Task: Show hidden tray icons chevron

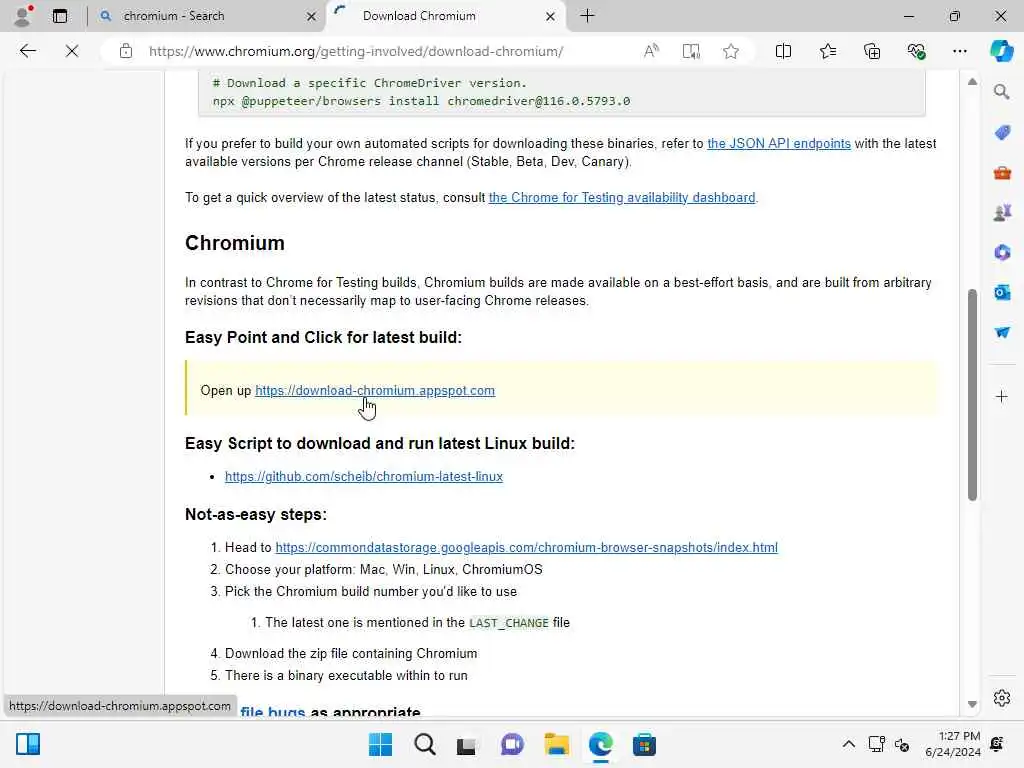Action: pos(848,744)
